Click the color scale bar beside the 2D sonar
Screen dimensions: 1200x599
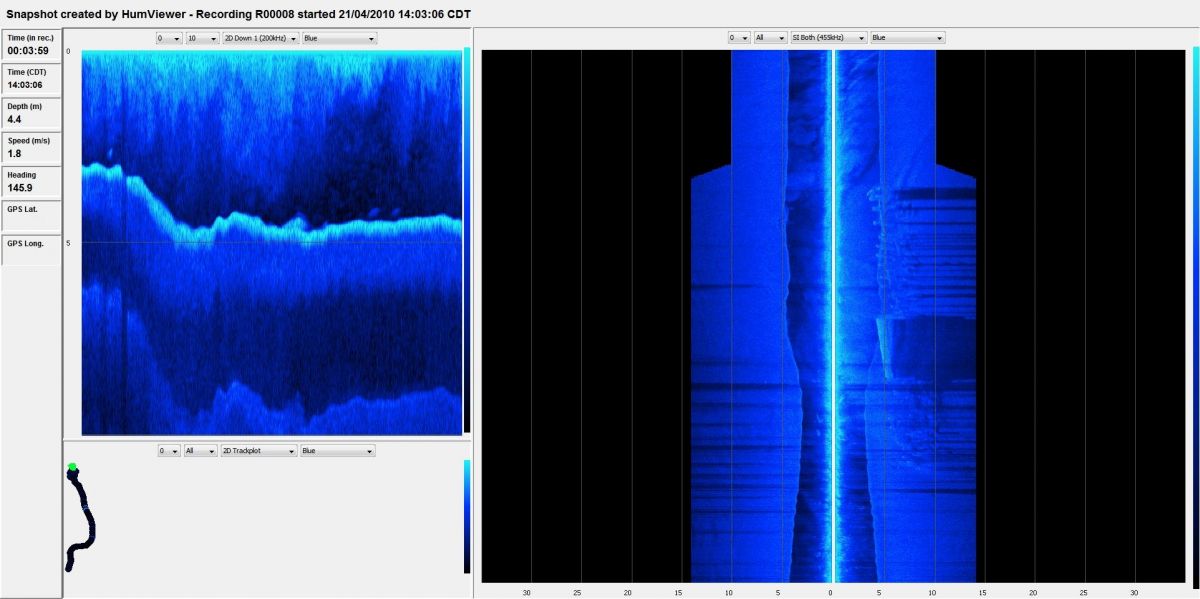(466, 240)
